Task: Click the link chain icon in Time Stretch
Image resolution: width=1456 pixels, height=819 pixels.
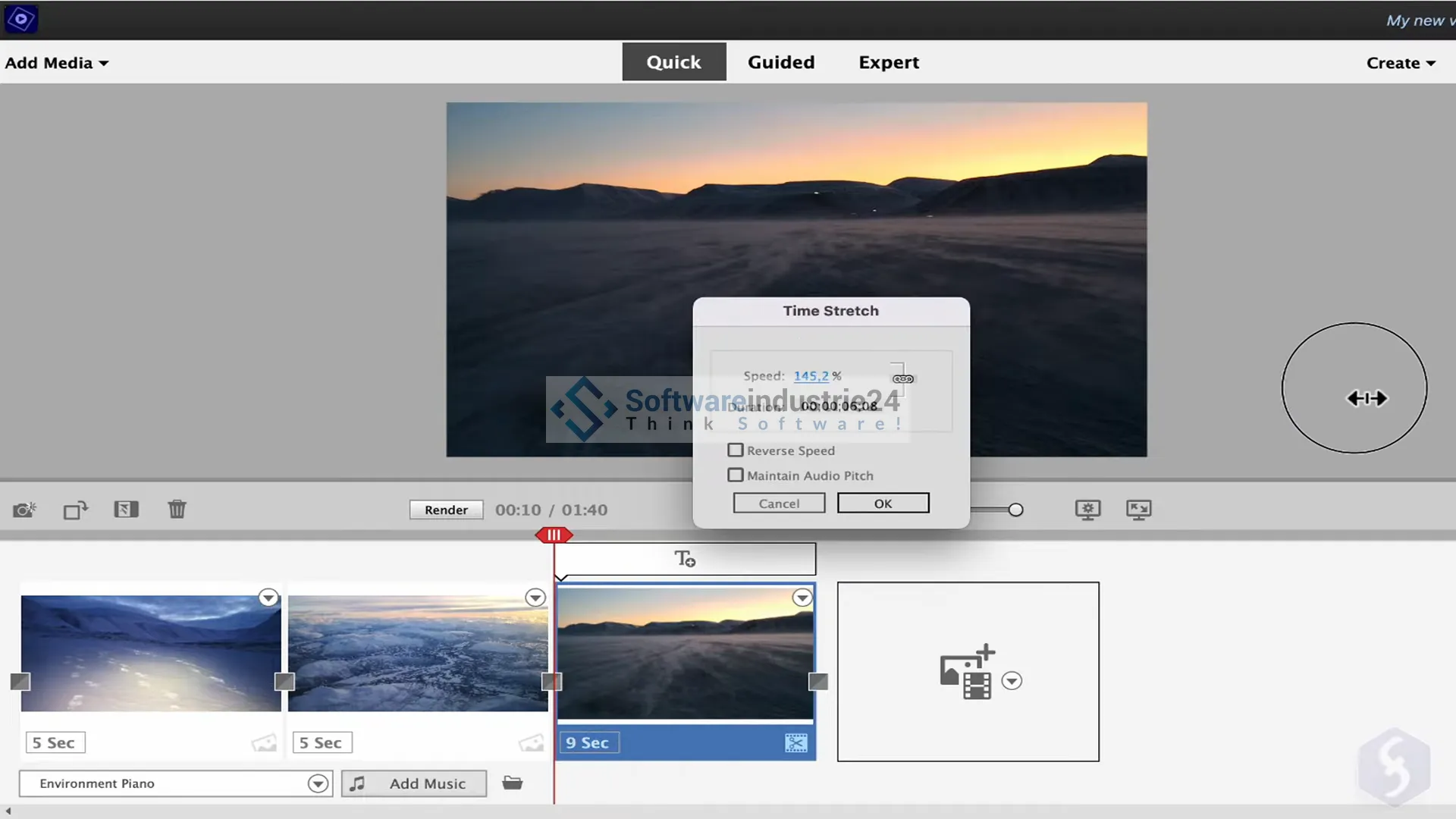Action: [902, 378]
